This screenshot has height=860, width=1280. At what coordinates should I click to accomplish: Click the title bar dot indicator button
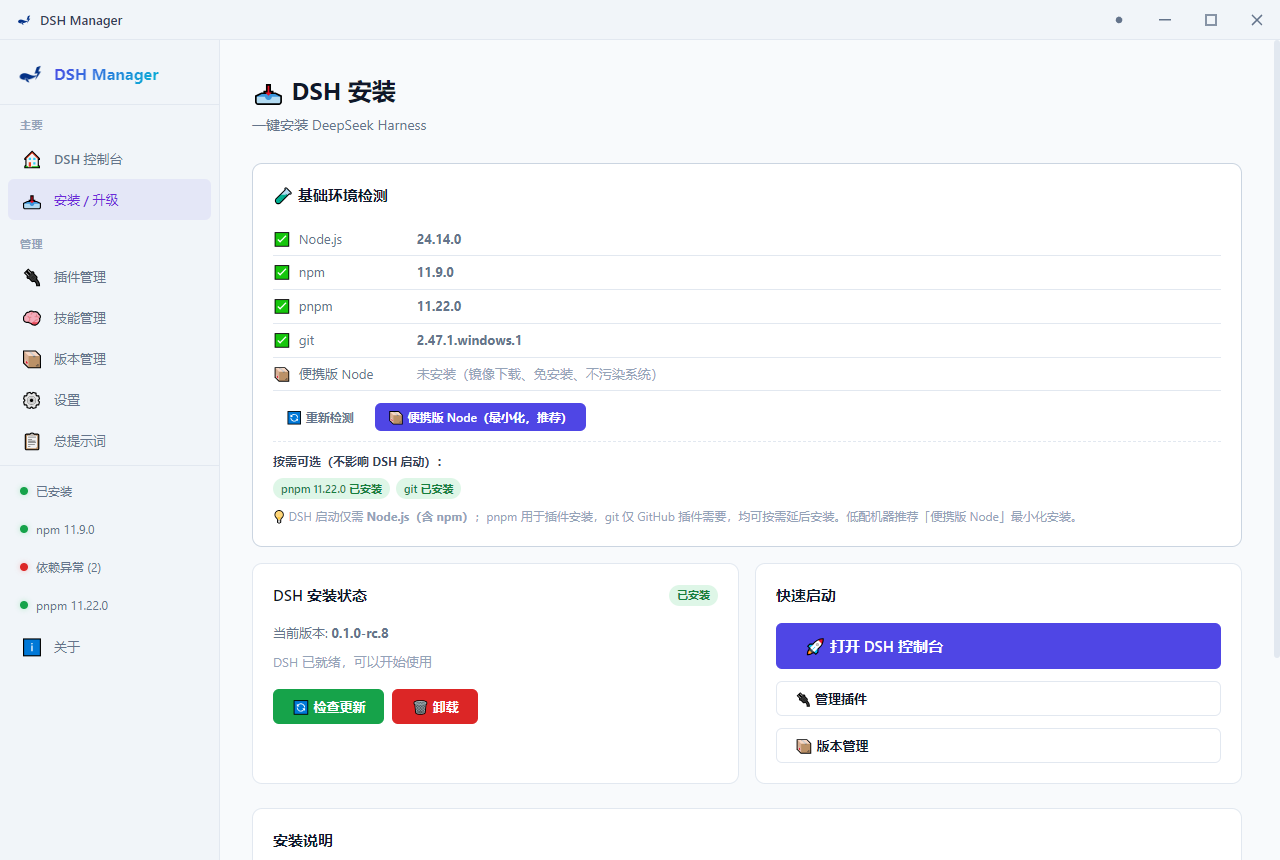1119,20
